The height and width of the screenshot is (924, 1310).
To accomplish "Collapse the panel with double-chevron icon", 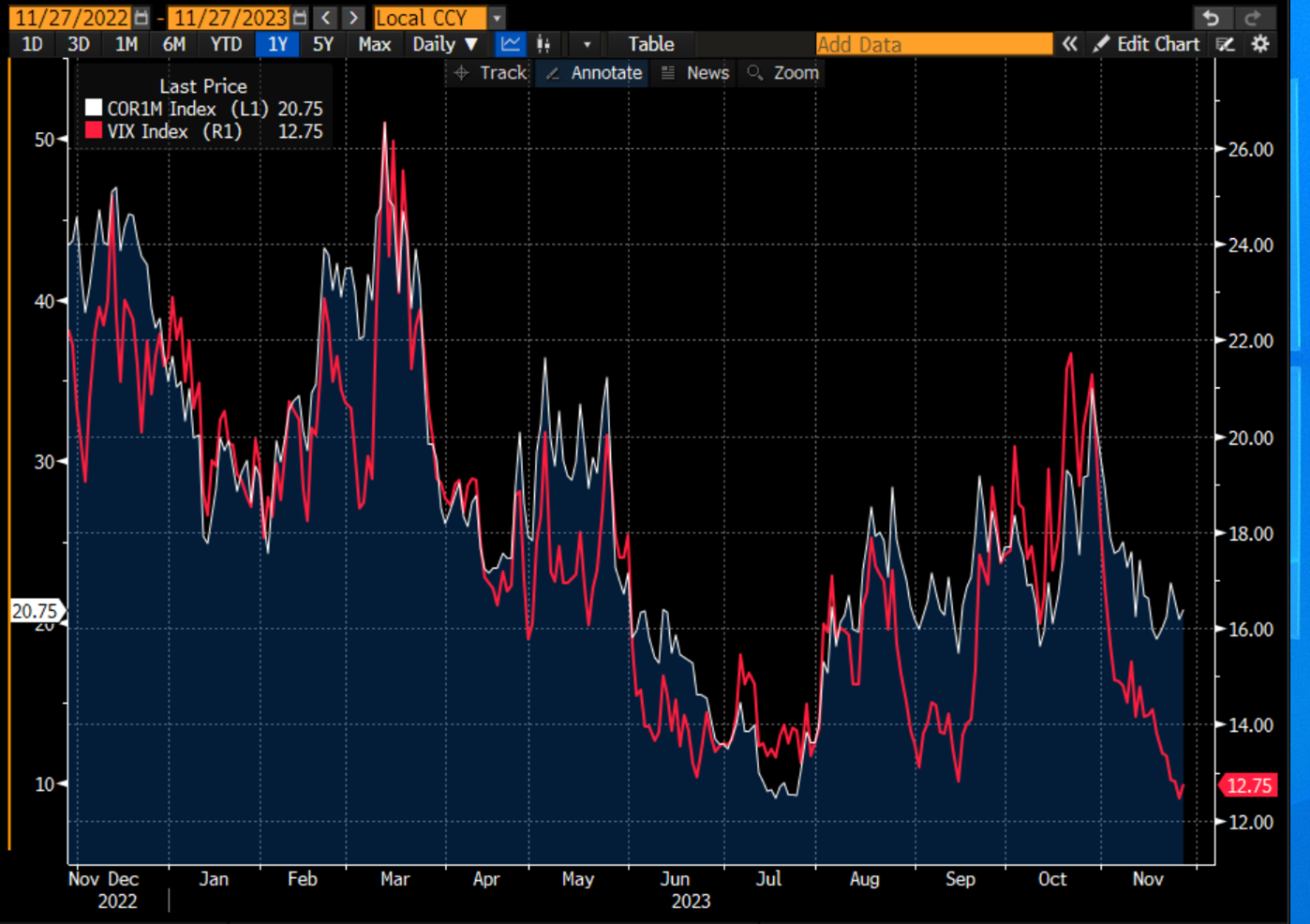I will click(1069, 44).
